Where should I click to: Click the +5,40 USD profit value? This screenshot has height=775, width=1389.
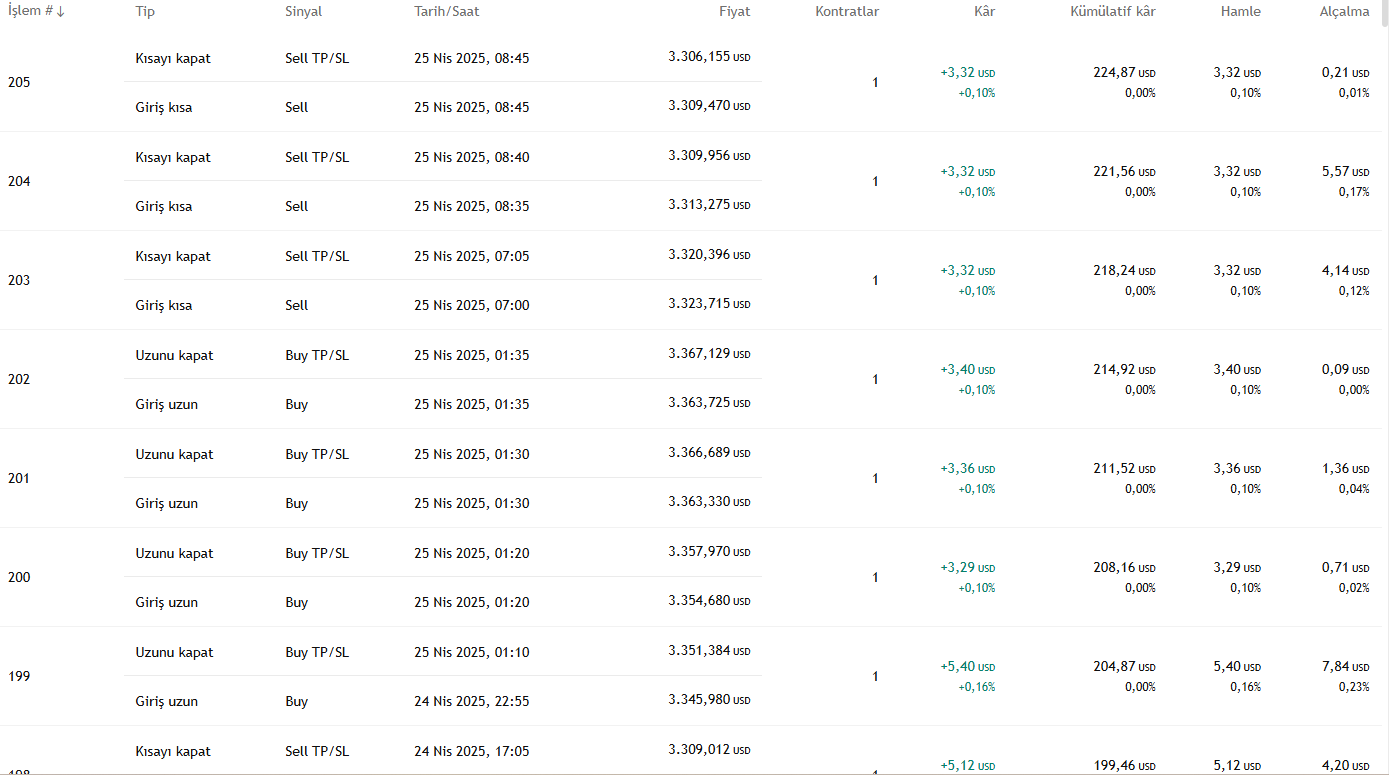tap(968, 667)
